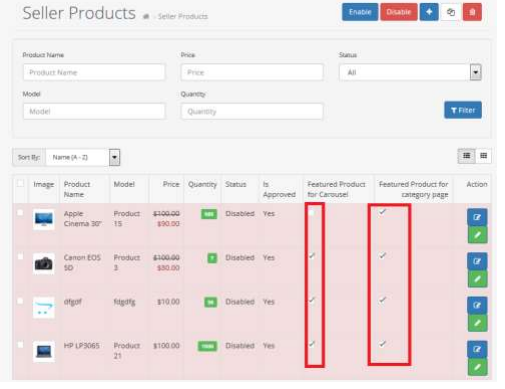
Task: Open the Status All dropdown
Action: point(410,72)
